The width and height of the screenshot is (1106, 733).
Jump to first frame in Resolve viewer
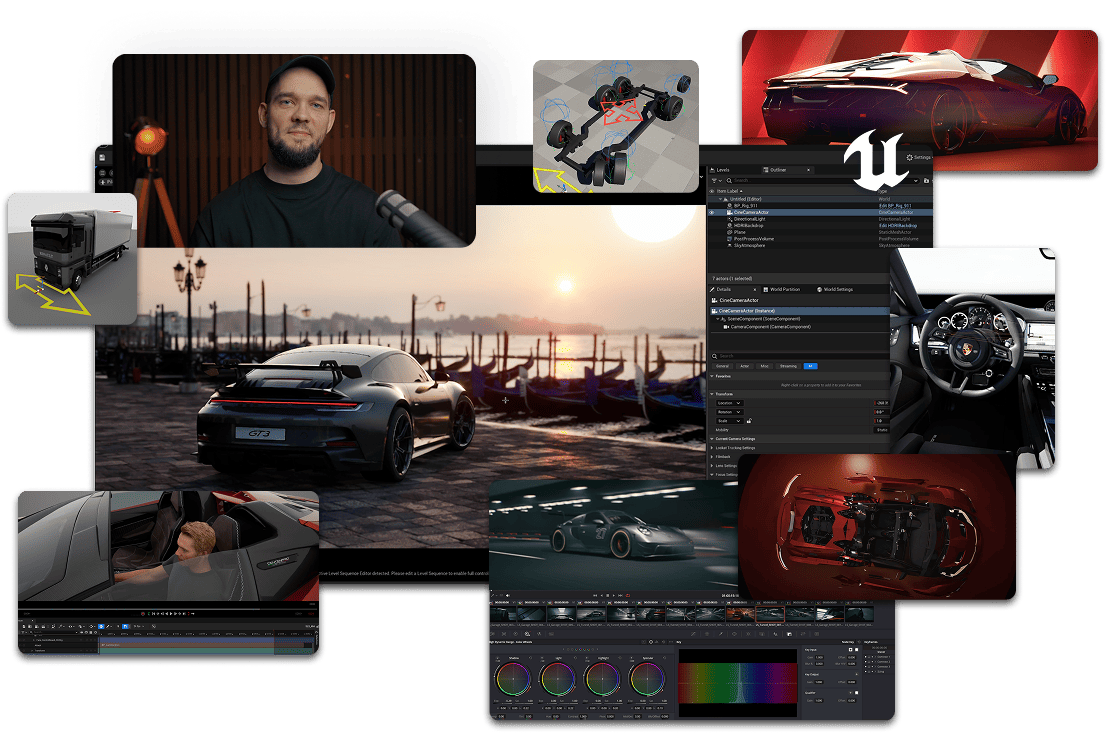(x=595, y=595)
